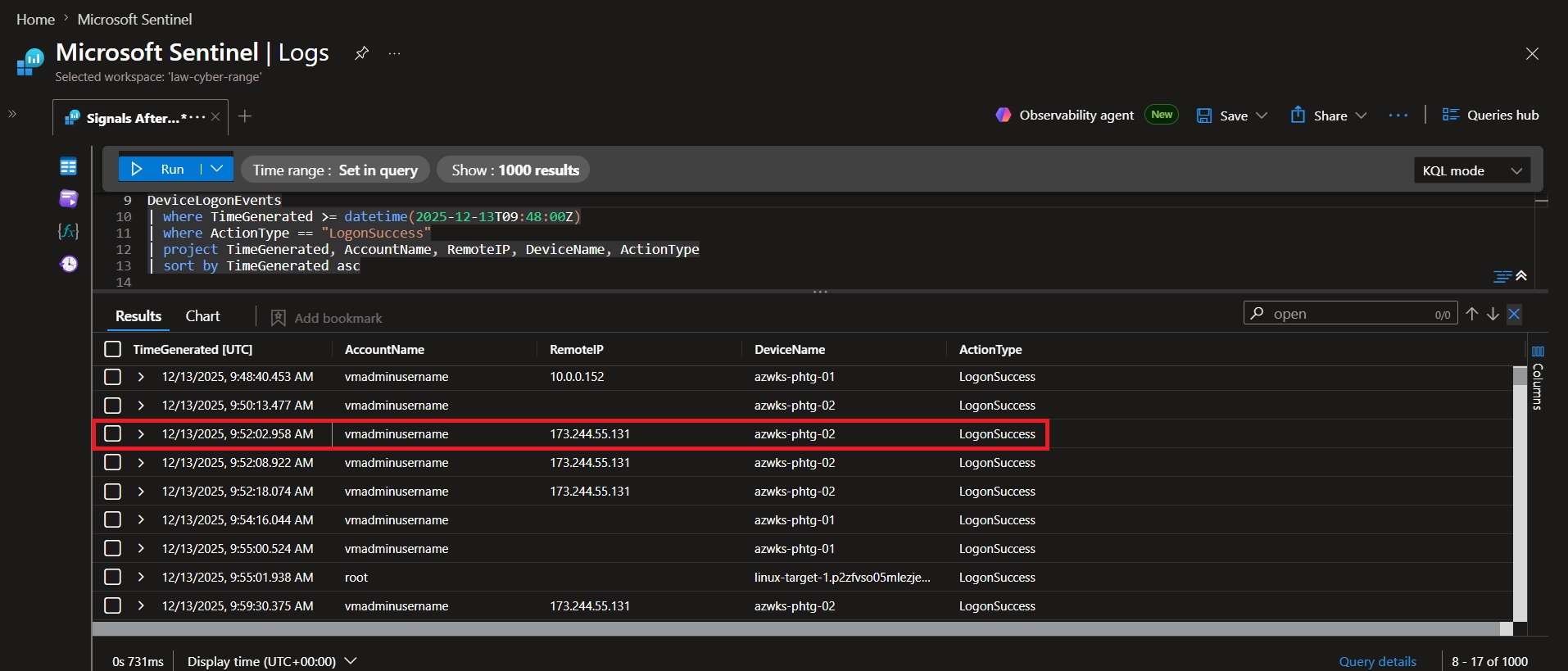Expand the 9:48:40.453 AM log row
Screen dimensions: 1568x671
point(141,377)
